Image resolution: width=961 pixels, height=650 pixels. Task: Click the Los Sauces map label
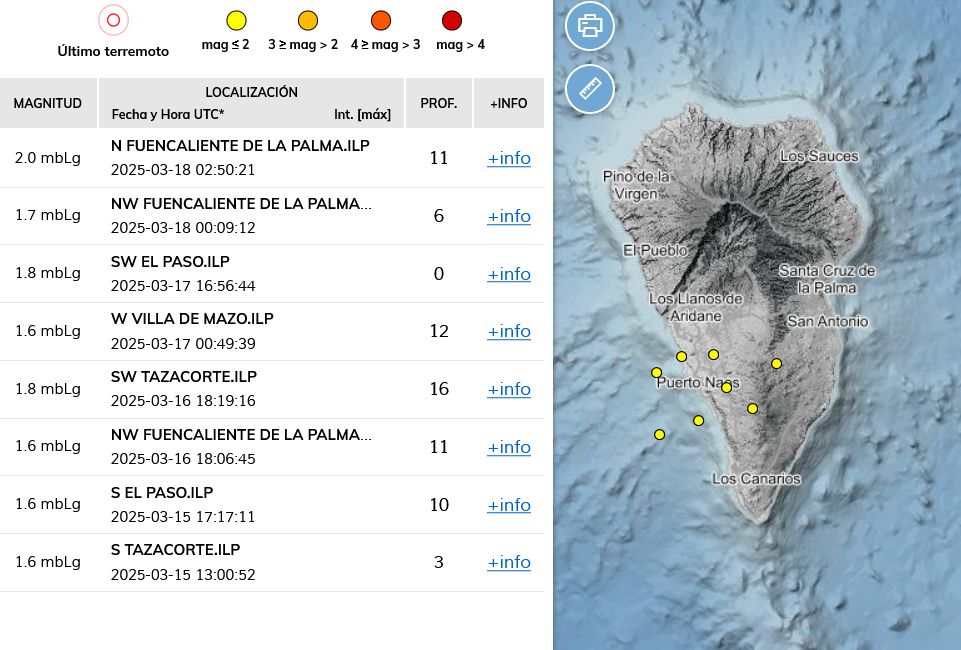click(x=819, y=156)
